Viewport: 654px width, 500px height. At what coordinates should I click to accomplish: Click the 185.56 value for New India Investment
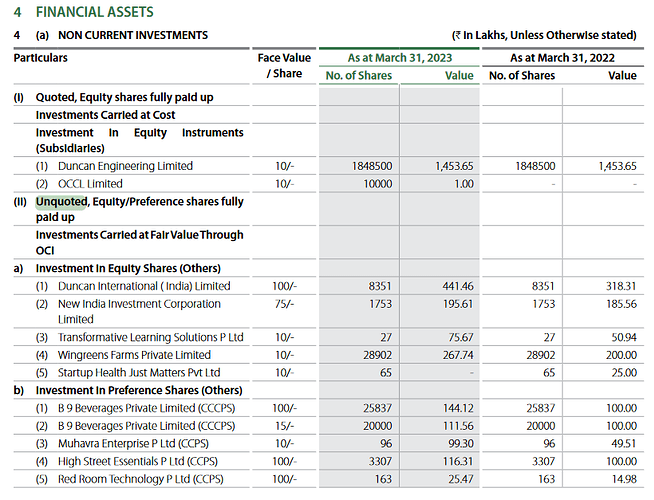pyautogui.click(x=621, y=304)
